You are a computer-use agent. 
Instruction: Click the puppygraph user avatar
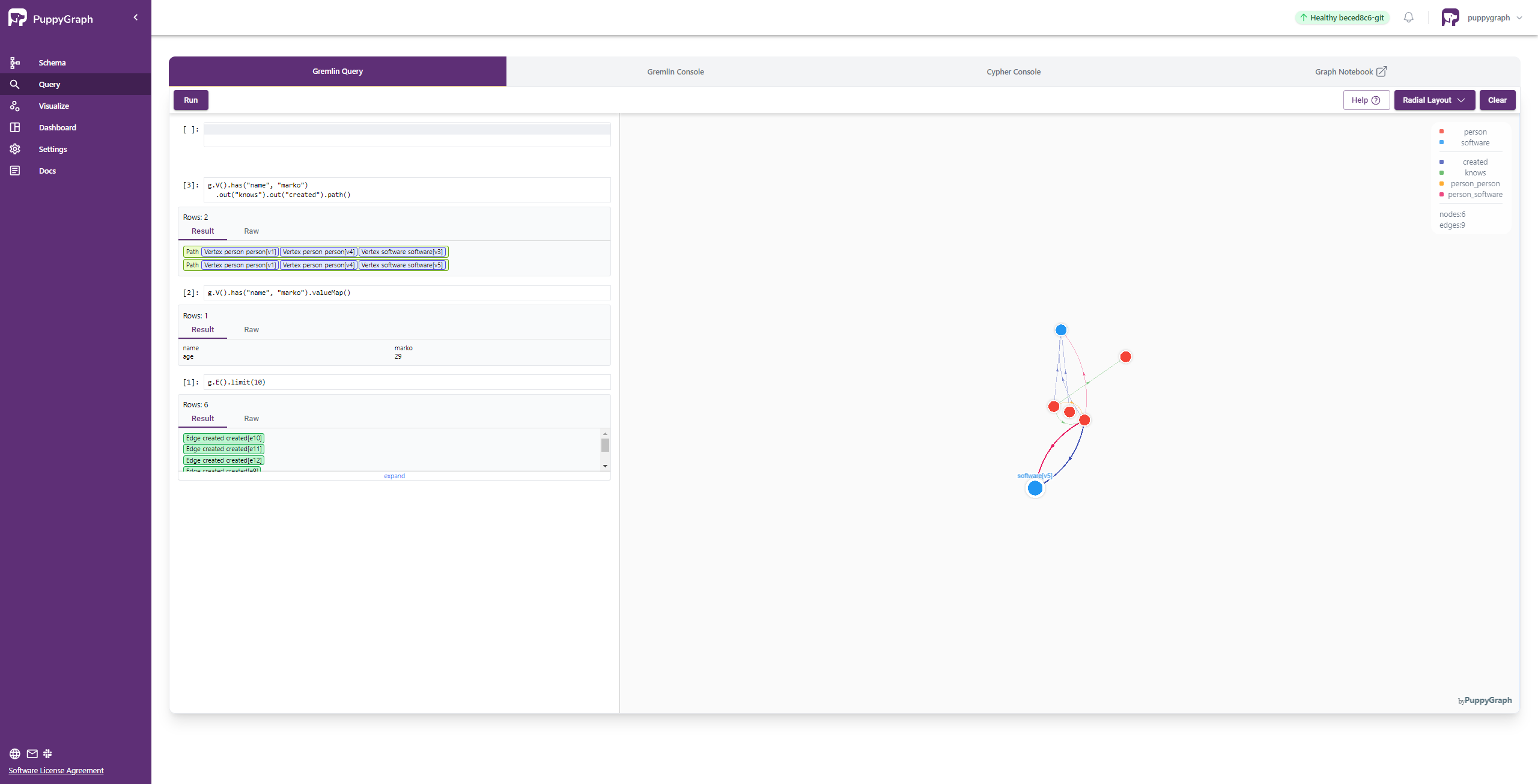pos(1450,17)
